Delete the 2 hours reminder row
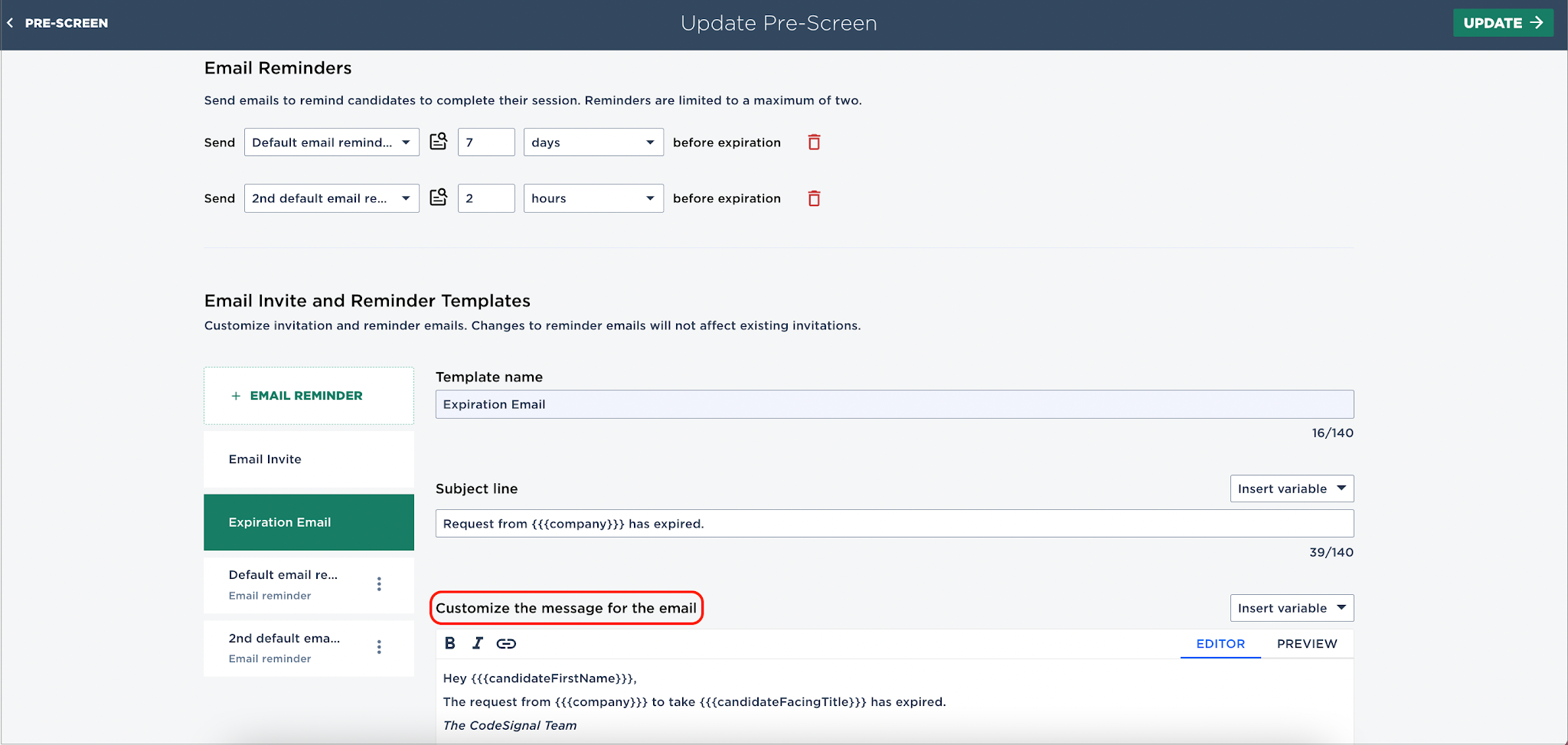The width and height of the screenshot is (1568, 745). click(814, 198)
